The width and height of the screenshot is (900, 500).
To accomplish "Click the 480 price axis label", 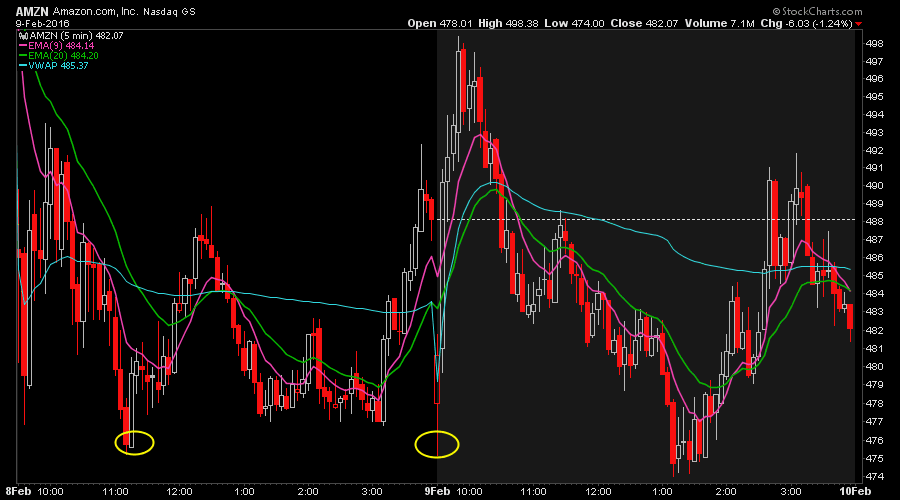I will tap(874, 367).
